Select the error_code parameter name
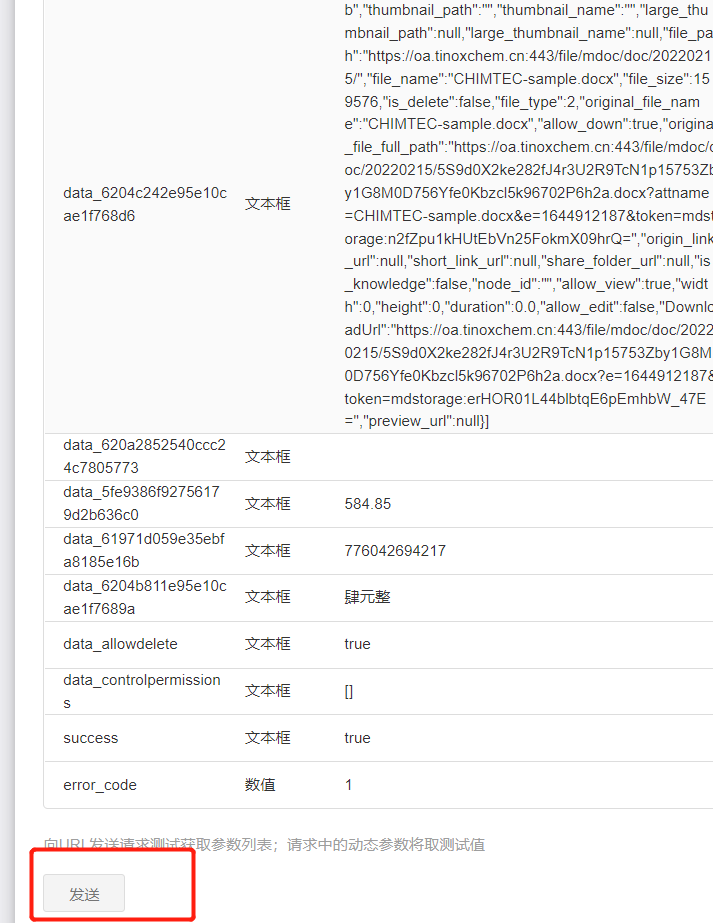 (100, 785)
